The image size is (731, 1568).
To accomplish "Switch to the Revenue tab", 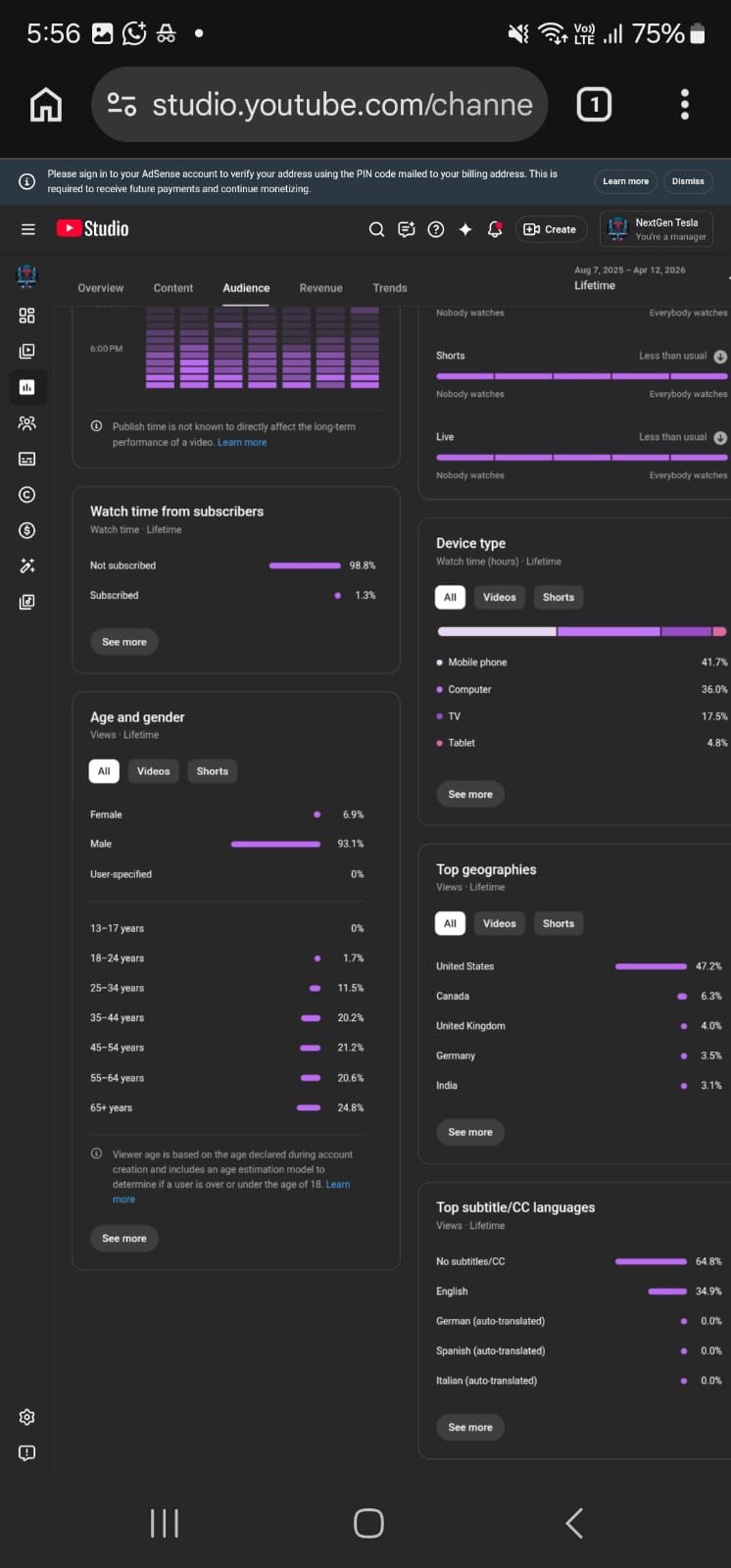I will [320, 288].
